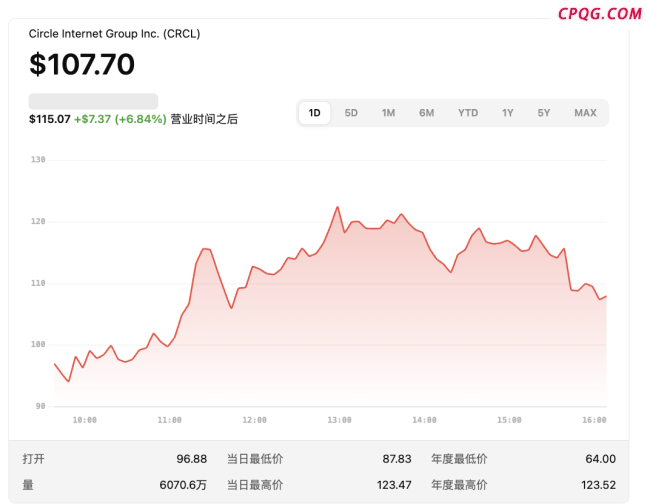Click the 90 y-axis label
The image size is (650, 504).
(40, 406)
